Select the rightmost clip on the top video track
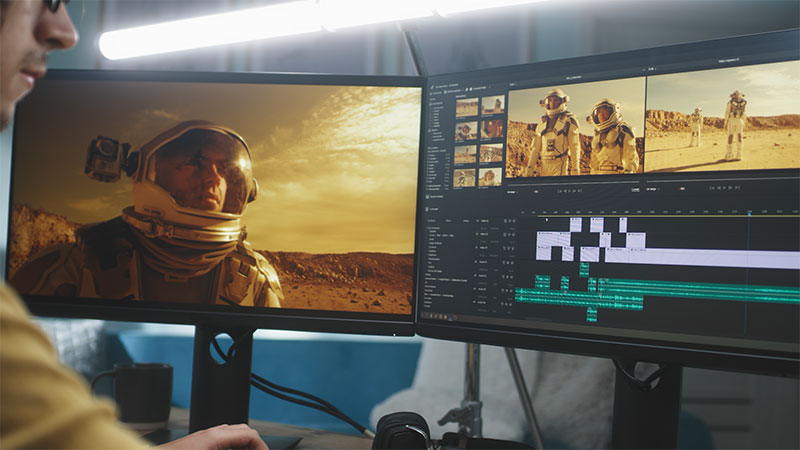Image resolution: width=800 pixels, height=450 pixels. pos(623,224)
